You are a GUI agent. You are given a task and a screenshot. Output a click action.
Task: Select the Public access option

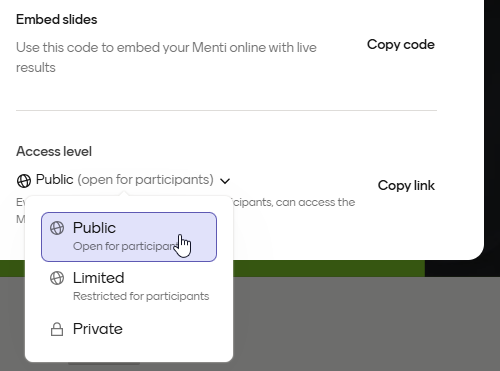point(129,237)
